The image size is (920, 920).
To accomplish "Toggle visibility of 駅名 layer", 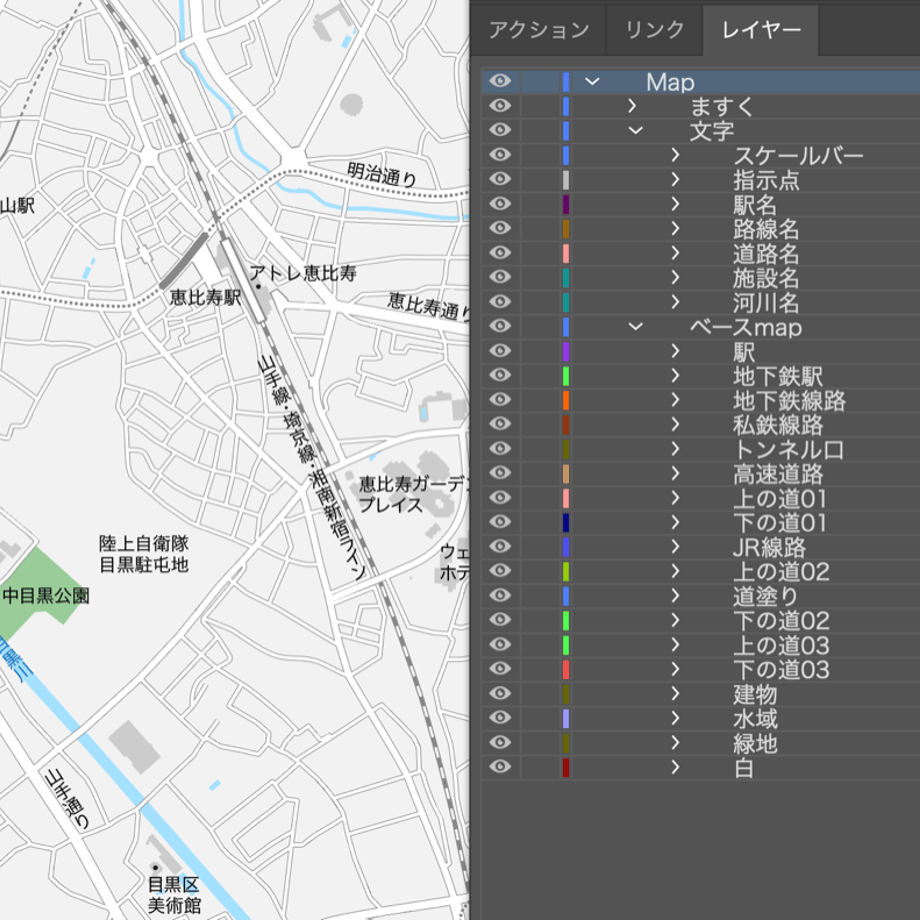I will tap(500, 204).
